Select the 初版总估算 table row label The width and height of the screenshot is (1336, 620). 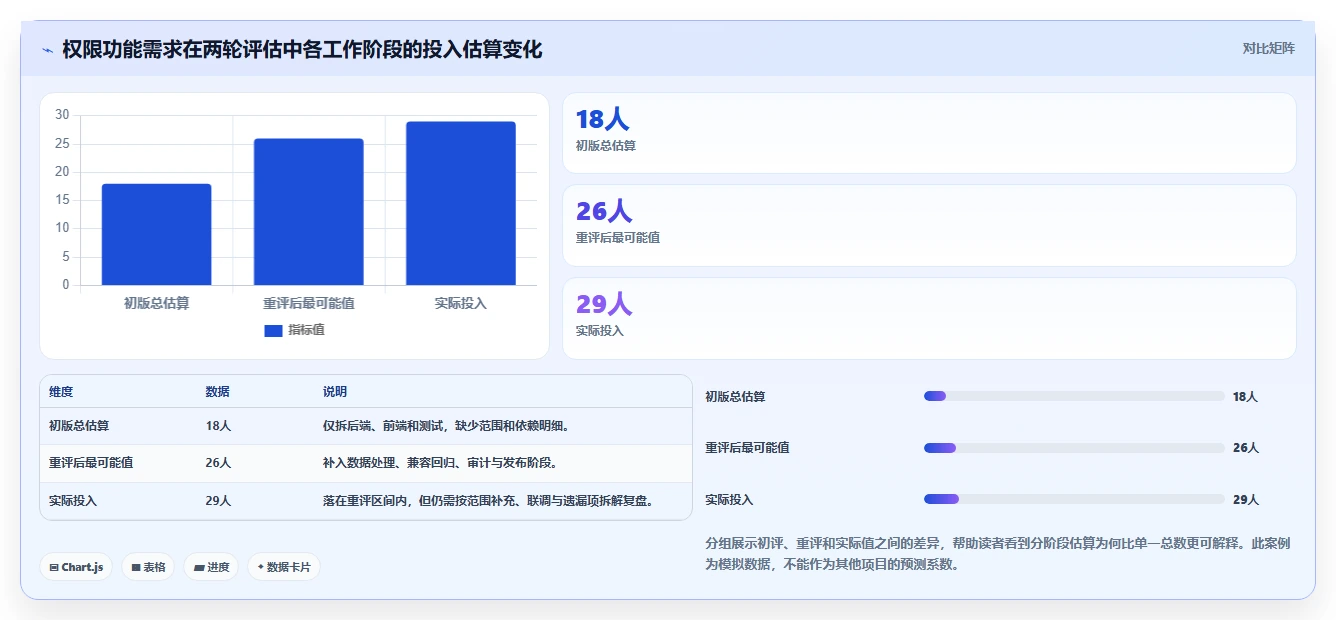(79, 426)
